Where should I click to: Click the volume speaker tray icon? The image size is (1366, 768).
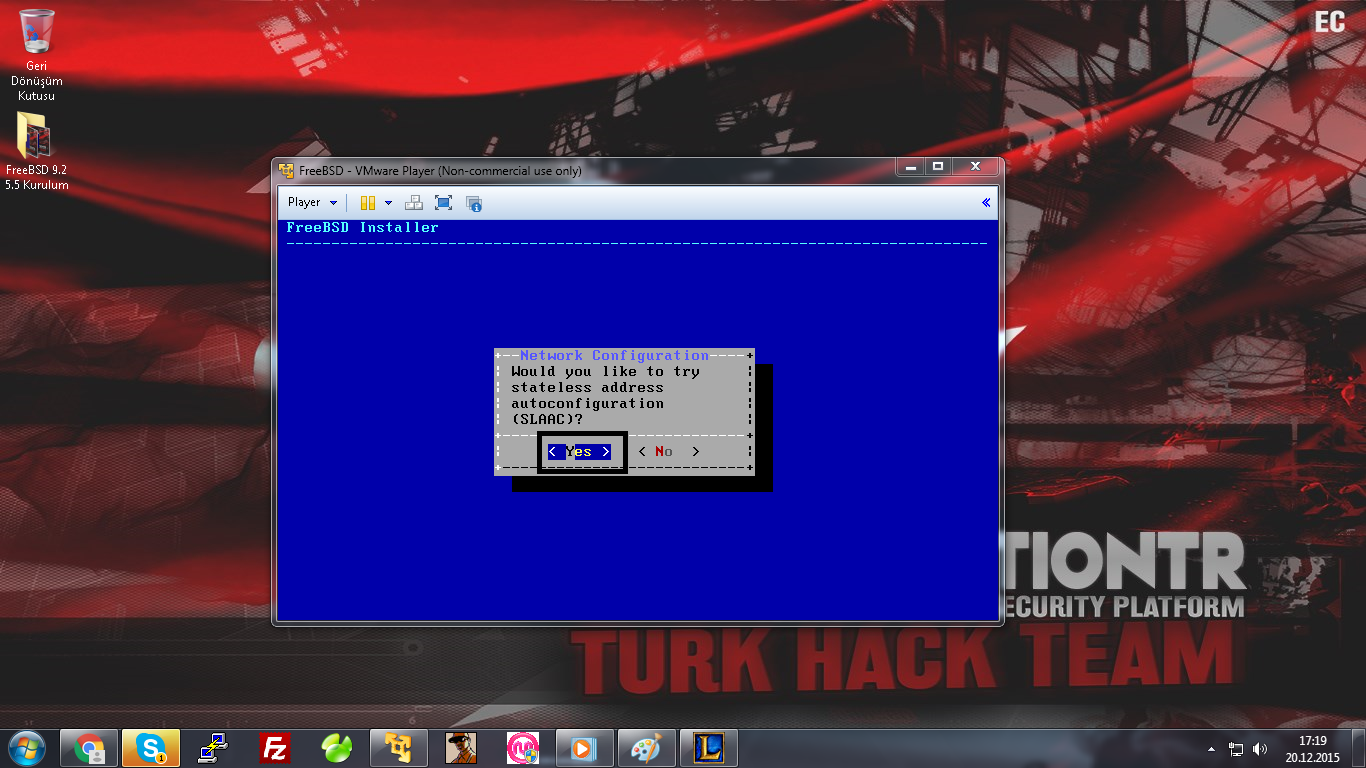coord(1260,748)
